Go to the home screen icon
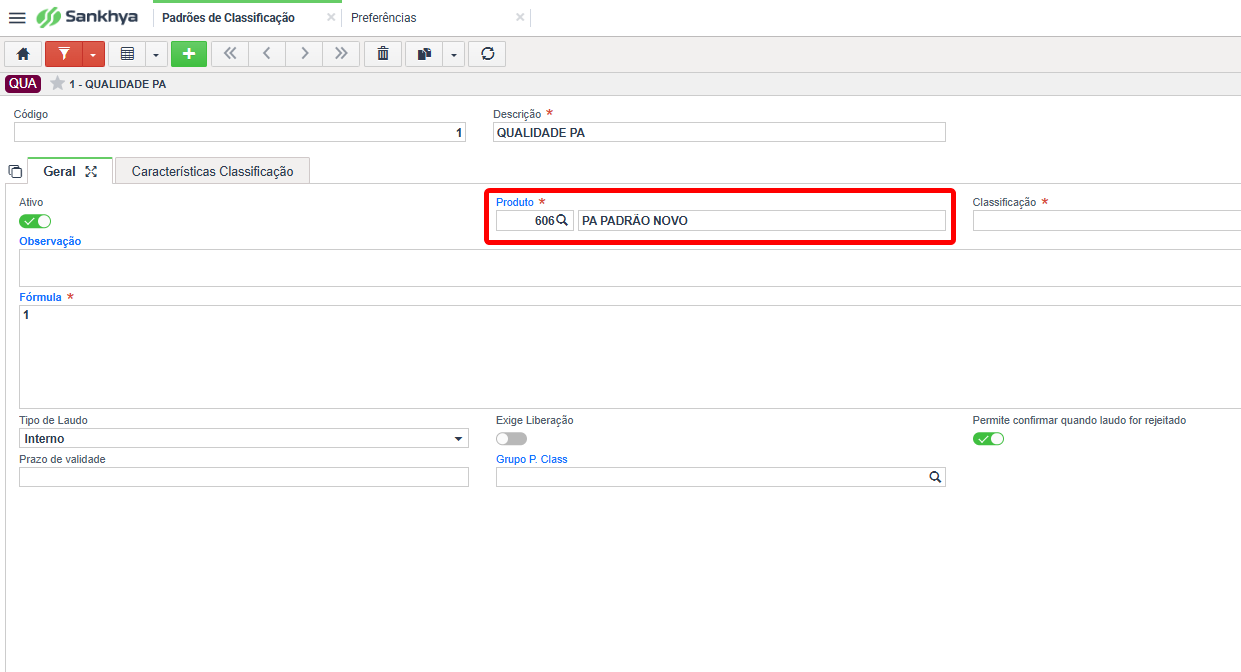The width and height of the screenshot is (1241, 672). pos(23,54)
